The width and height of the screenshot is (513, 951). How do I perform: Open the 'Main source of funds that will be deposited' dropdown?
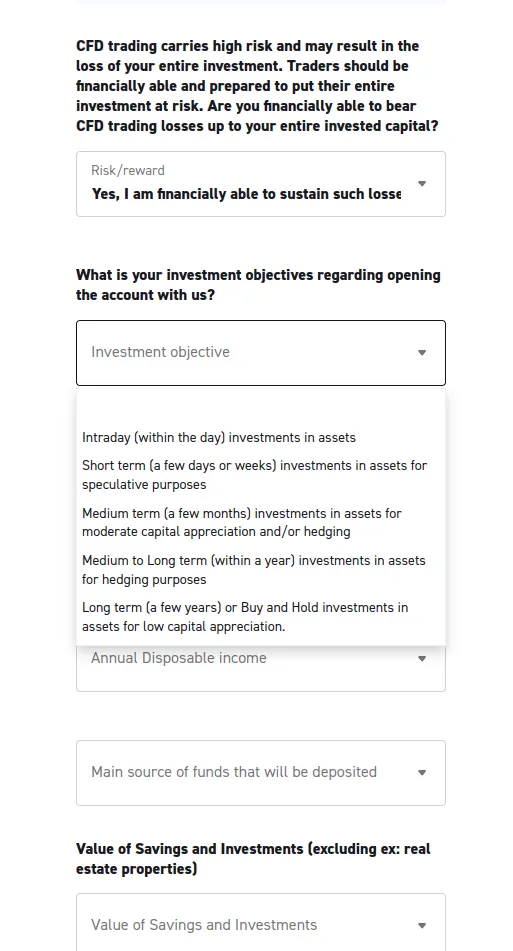tap(261, 773)
